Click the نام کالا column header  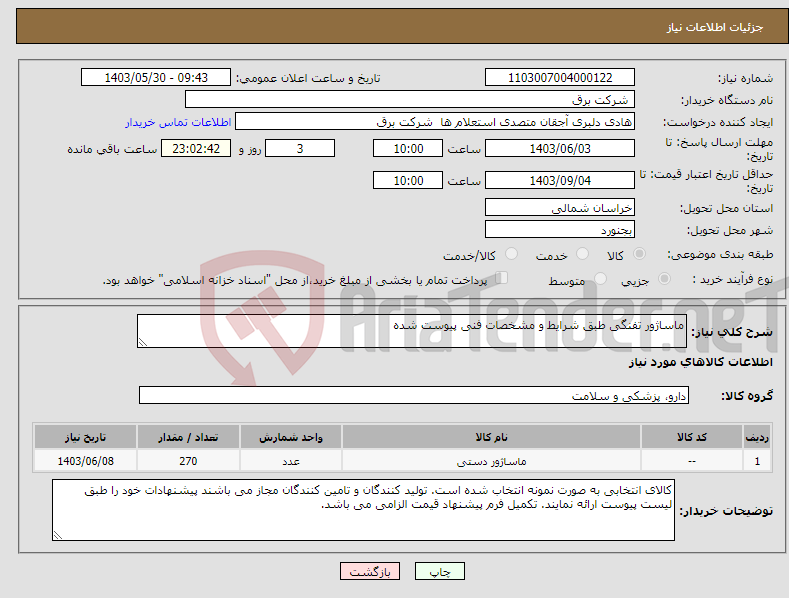(491, 437)
